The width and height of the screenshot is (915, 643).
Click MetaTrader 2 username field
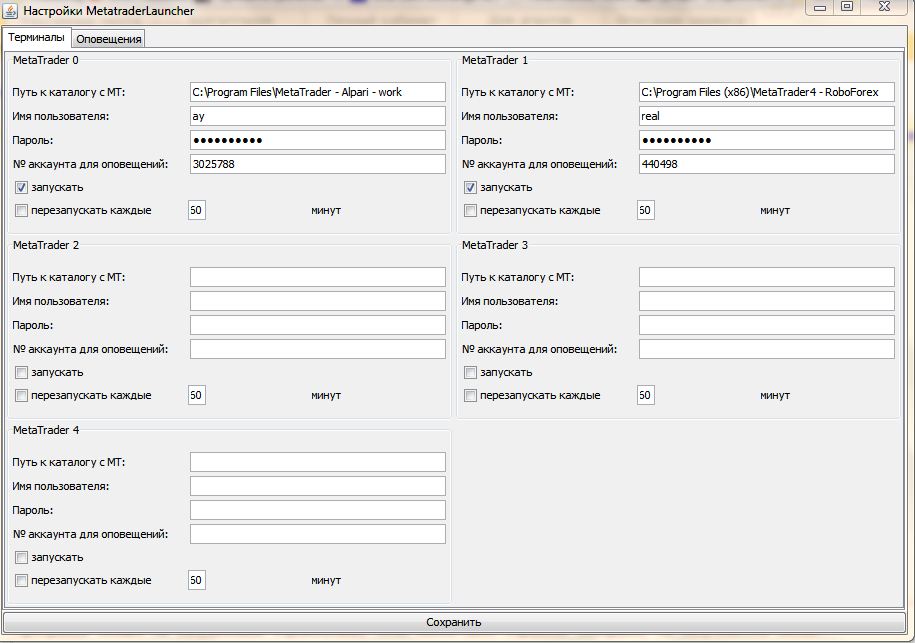317,301
